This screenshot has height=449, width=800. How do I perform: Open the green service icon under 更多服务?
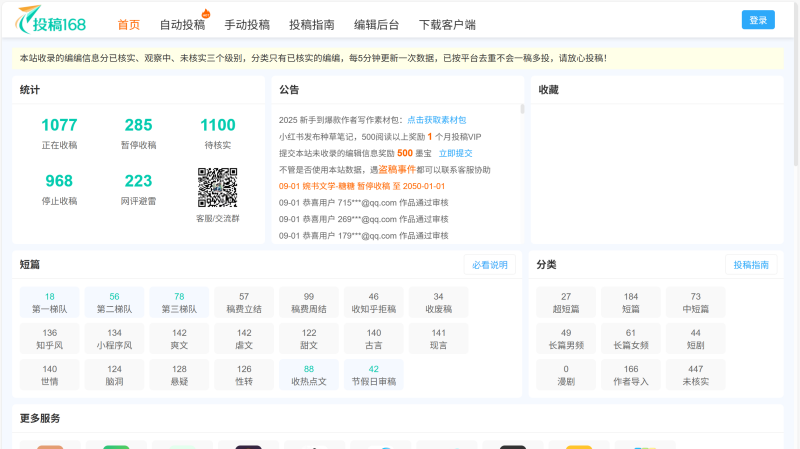116,446
